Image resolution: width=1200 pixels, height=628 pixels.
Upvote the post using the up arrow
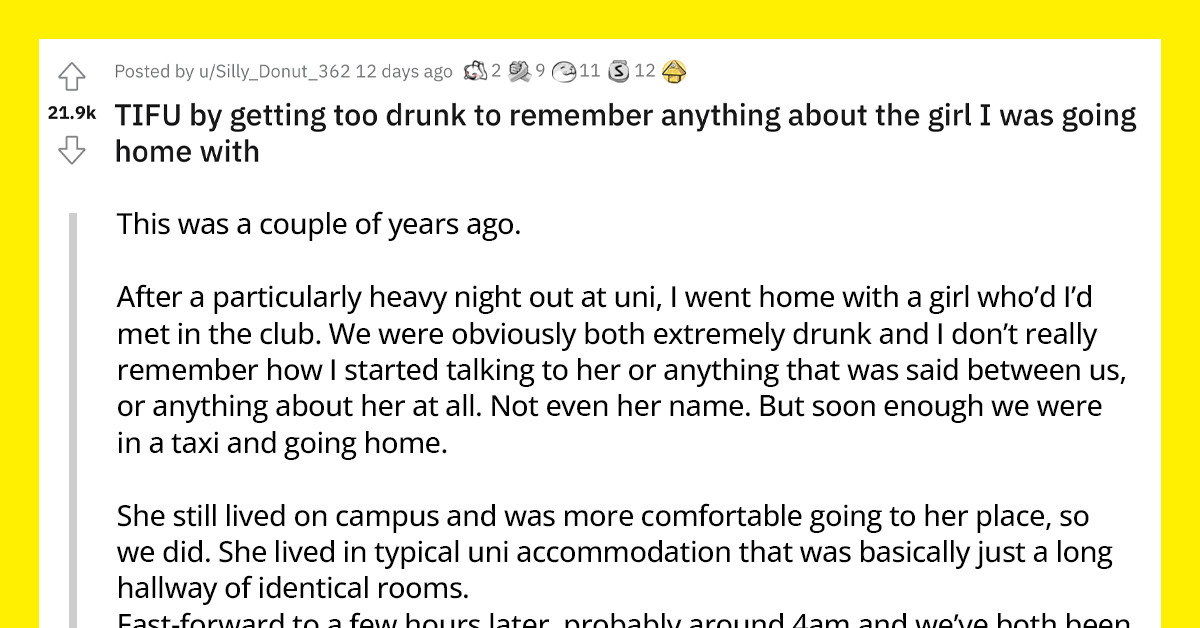(71, 75)
